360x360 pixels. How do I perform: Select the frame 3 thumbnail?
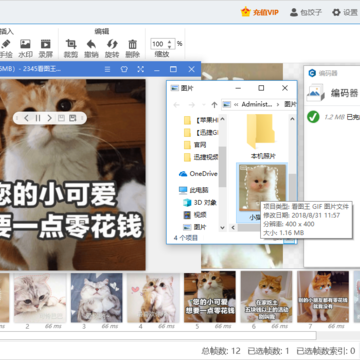tap(96, 298)
